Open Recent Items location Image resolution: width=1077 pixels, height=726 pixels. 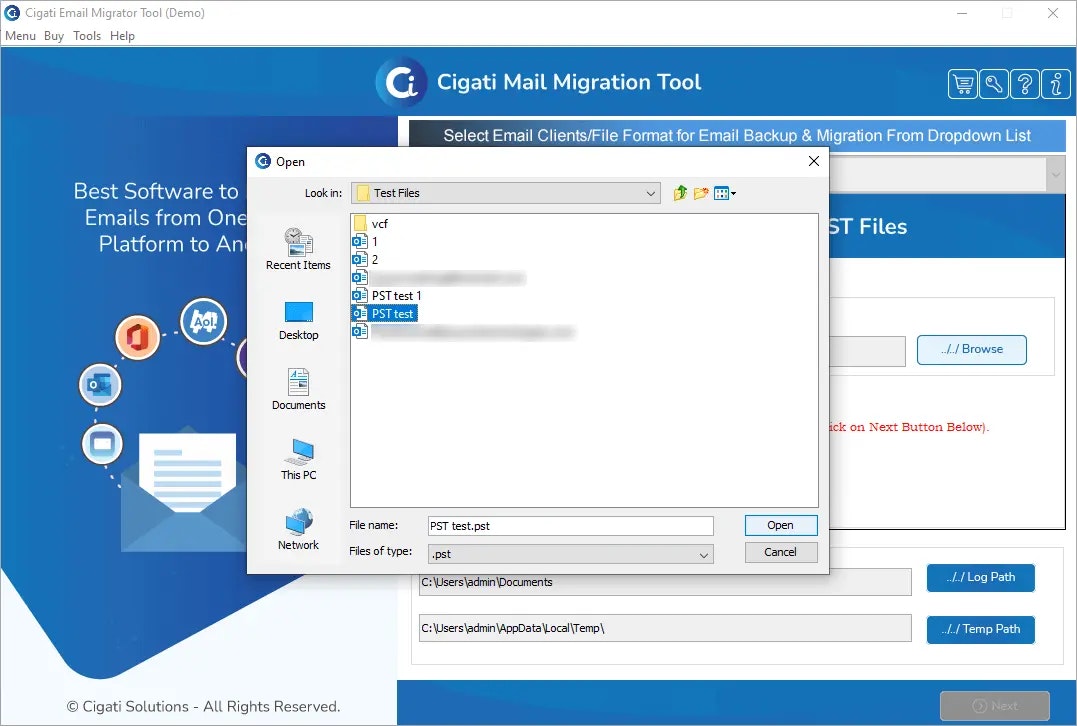click(298, 249)
